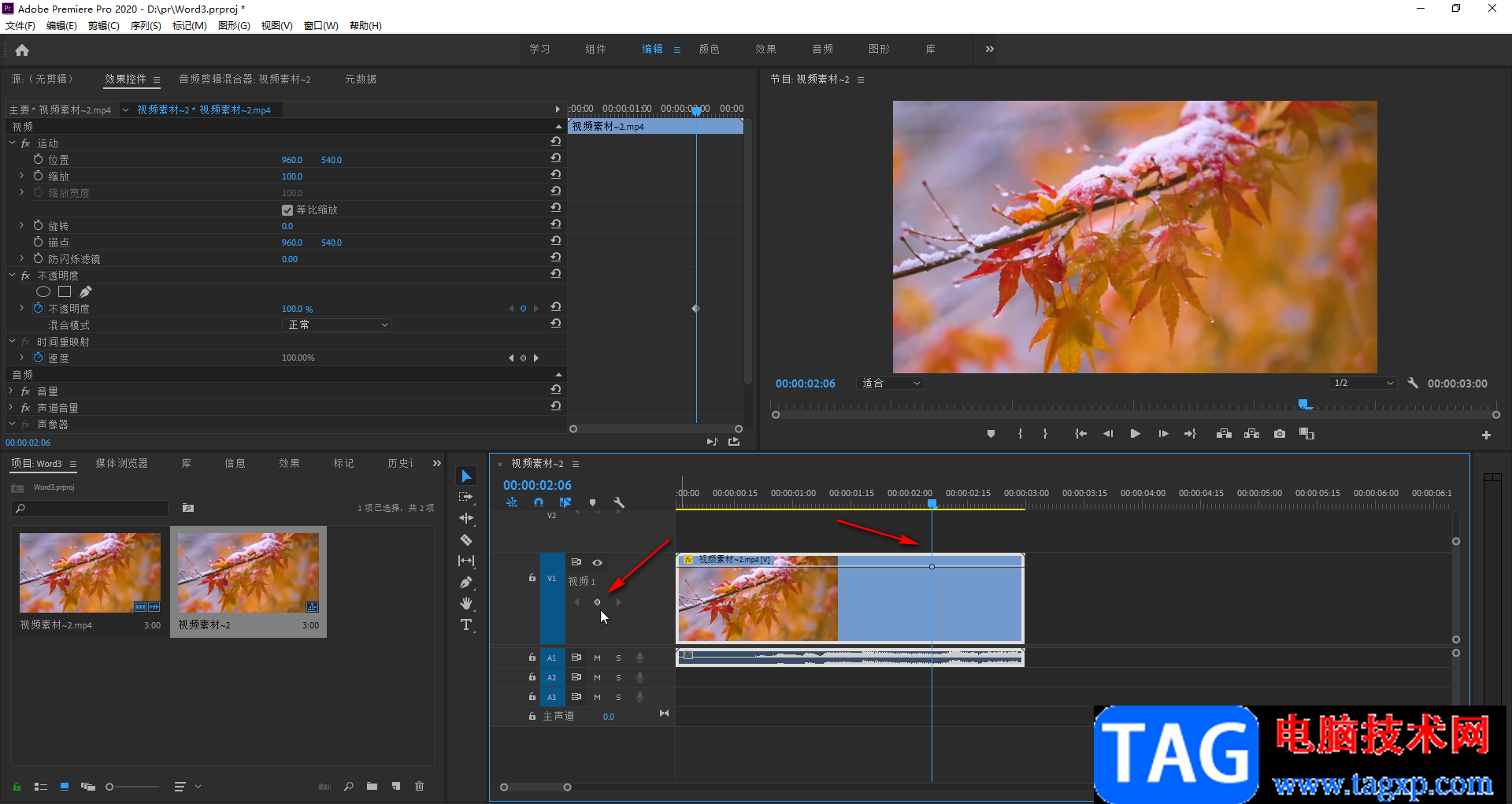This screenshot has width=1512, height=804.
Task: Click the Extract button in the Program monitor
Action: [1251, 434]
